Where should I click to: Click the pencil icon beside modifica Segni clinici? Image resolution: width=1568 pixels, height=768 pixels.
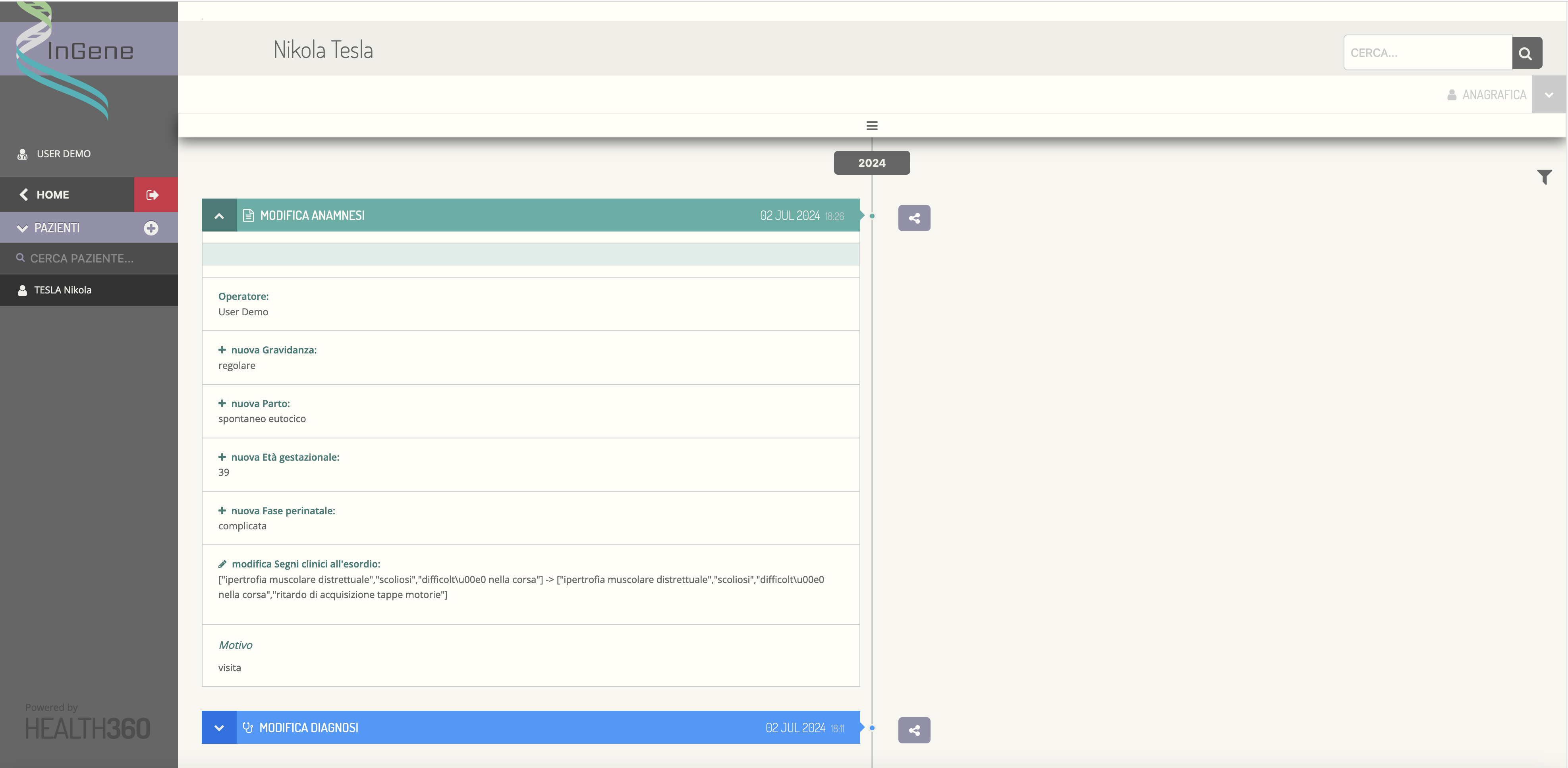click(223, 564)
